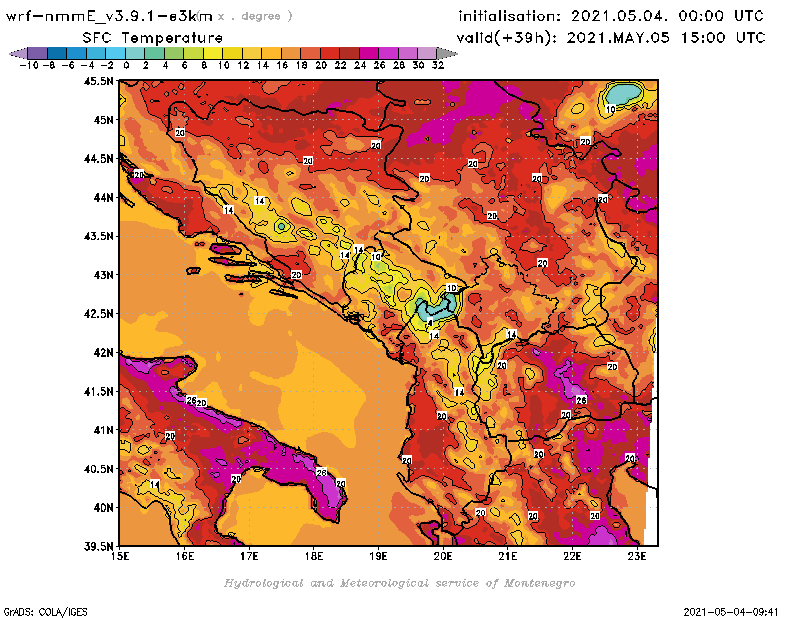Click the dark blue -8 to -6 colorbar swatch
This screenshot has width=800, height=618.
coord(57,53)
